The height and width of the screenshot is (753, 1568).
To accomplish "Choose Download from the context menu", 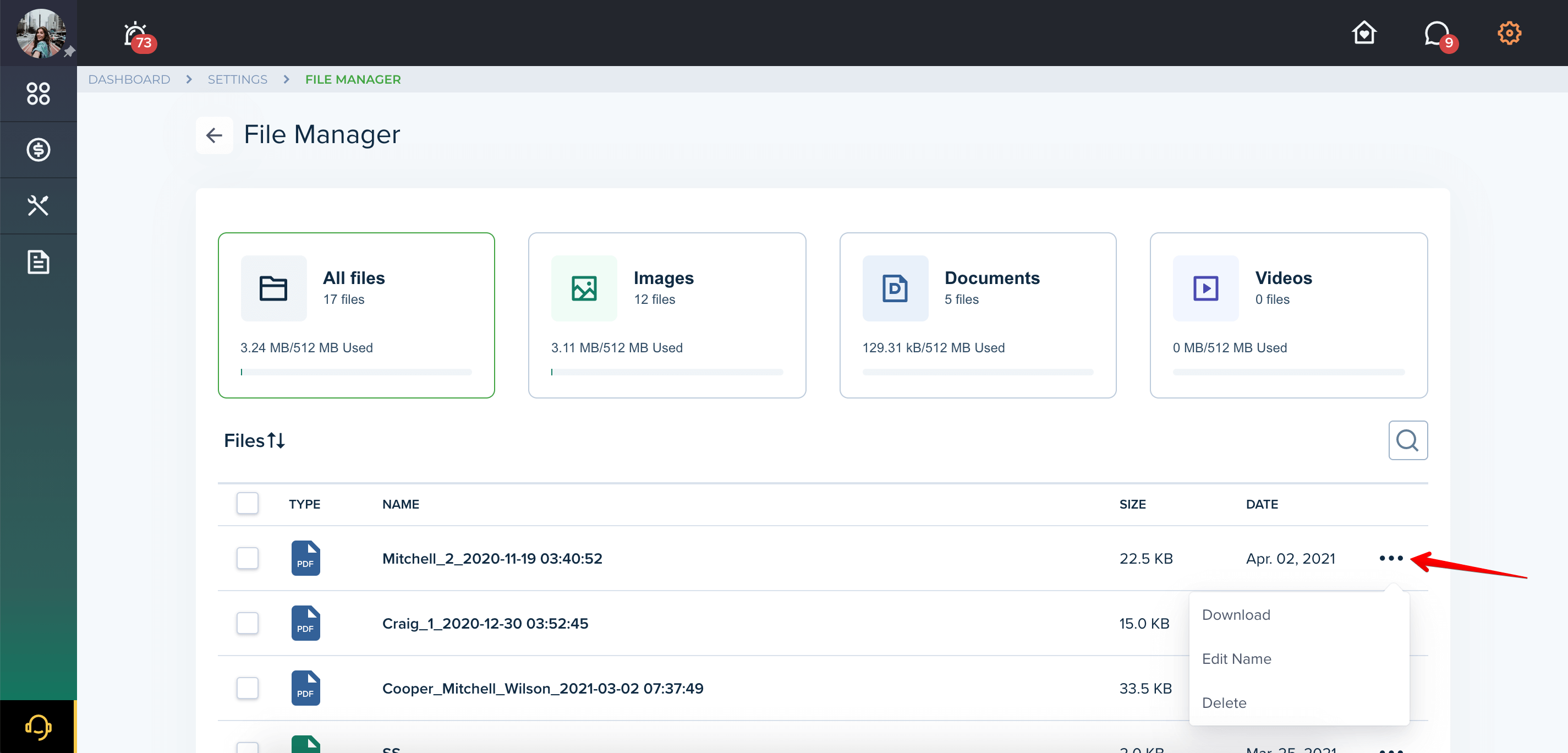I will pos(1236,615).
